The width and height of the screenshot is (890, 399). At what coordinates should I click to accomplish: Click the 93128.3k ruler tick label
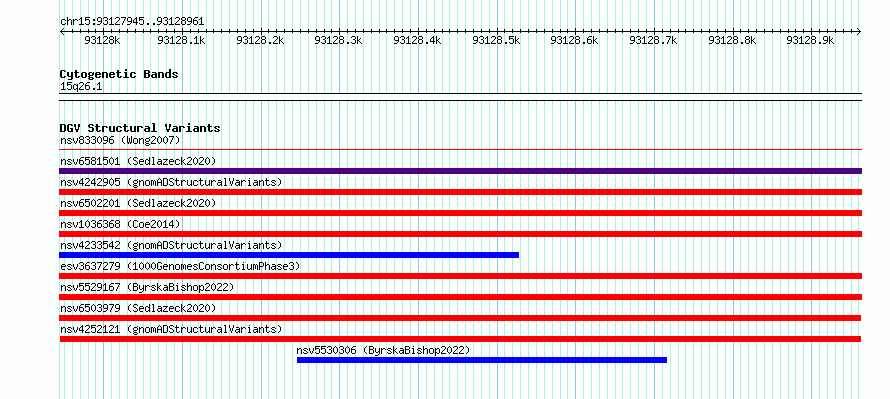click(x=338, y=40)
